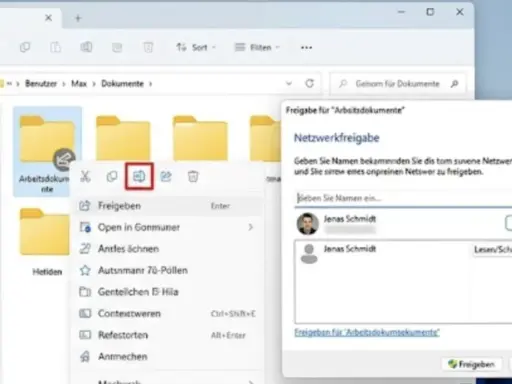Click the Share icon in context menu
This screenshot has height=384, width=512.
[166, 176]
